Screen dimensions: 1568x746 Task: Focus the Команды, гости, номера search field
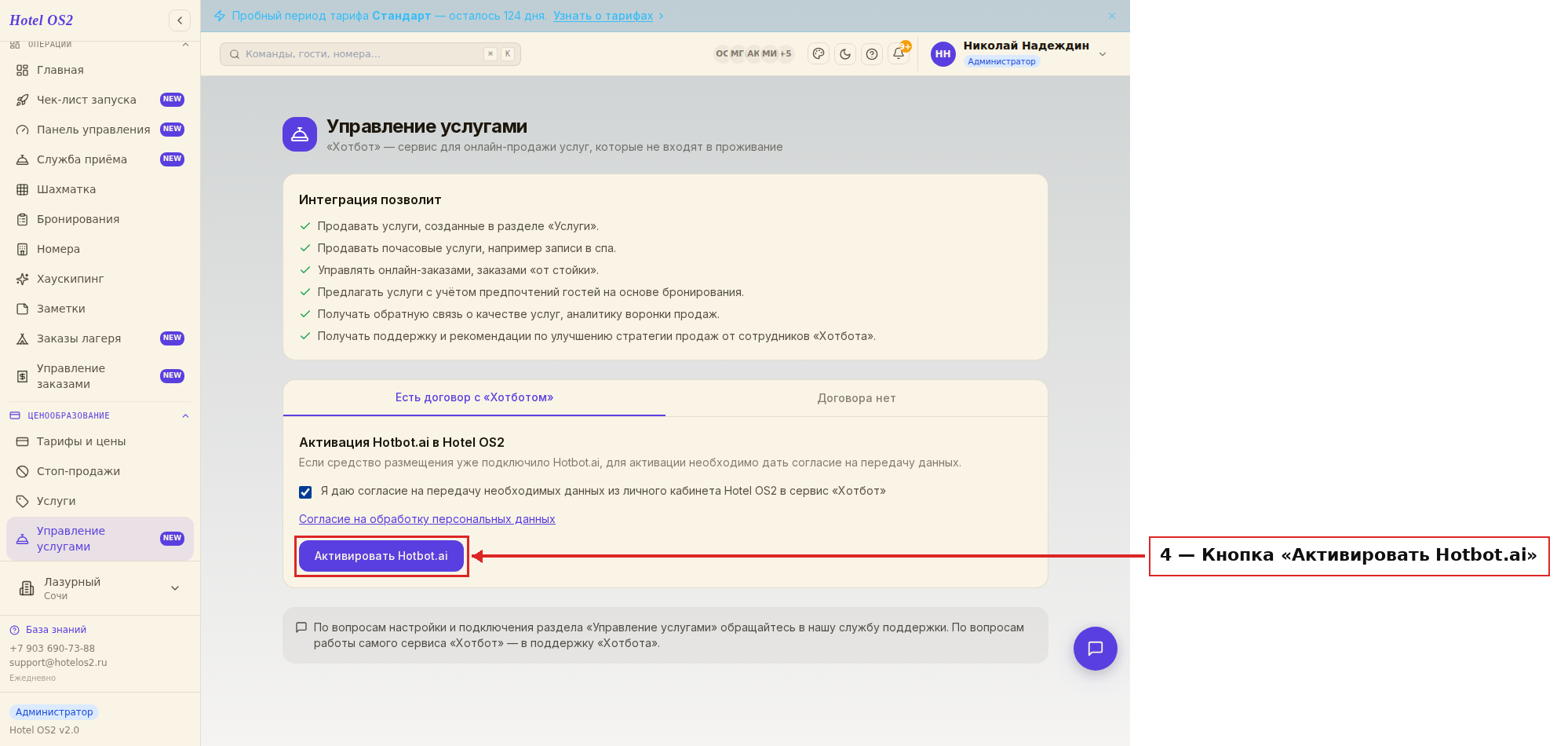370,54
